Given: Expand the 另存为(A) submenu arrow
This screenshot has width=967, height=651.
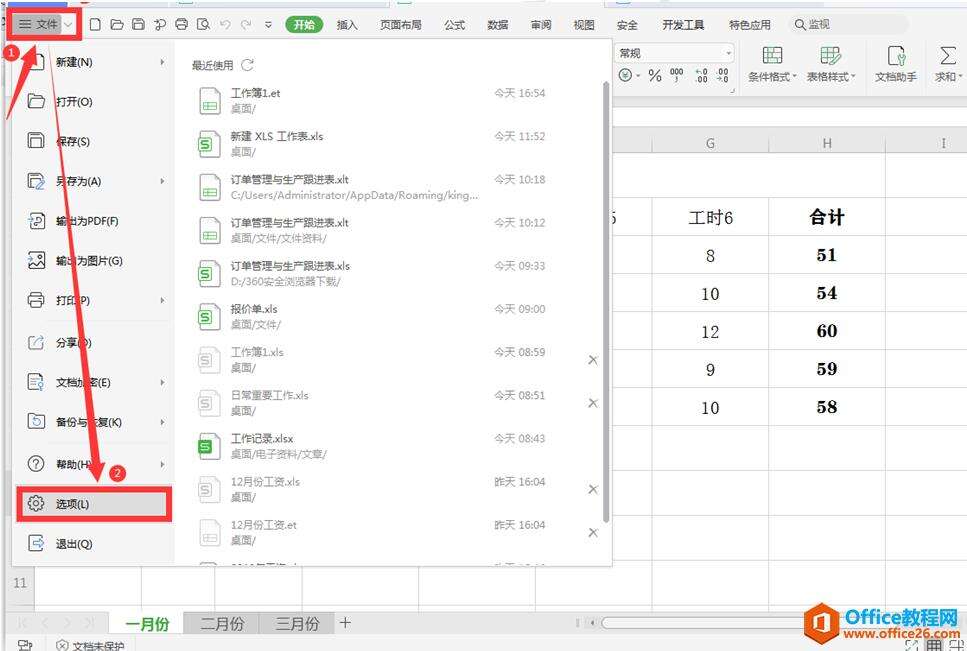Looking at the screenshot, I should [162, 181].
